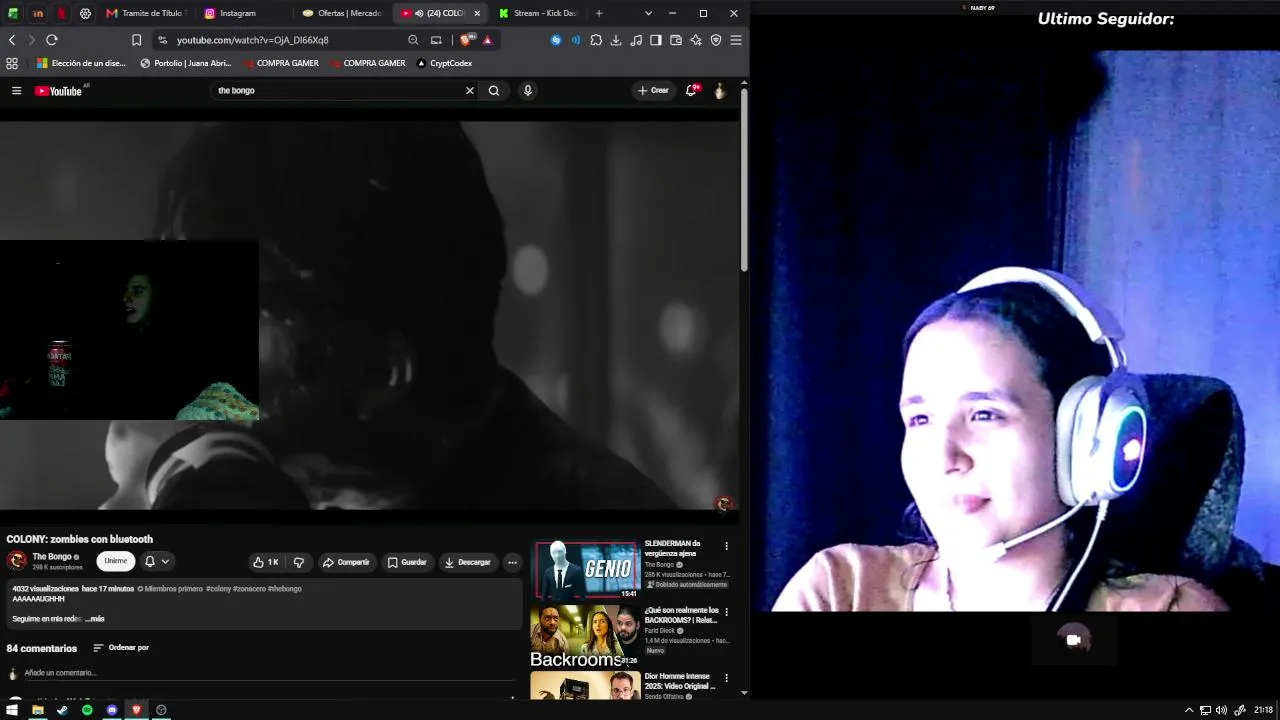
Task: Open the Backrooms video thumbnail
Action: click(585, 637)
